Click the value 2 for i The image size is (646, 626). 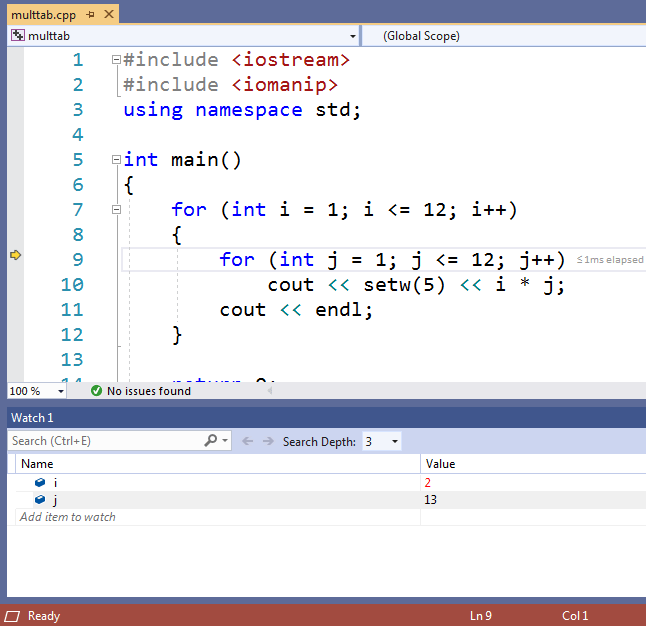pyautogui.click(x=428, y=482)
